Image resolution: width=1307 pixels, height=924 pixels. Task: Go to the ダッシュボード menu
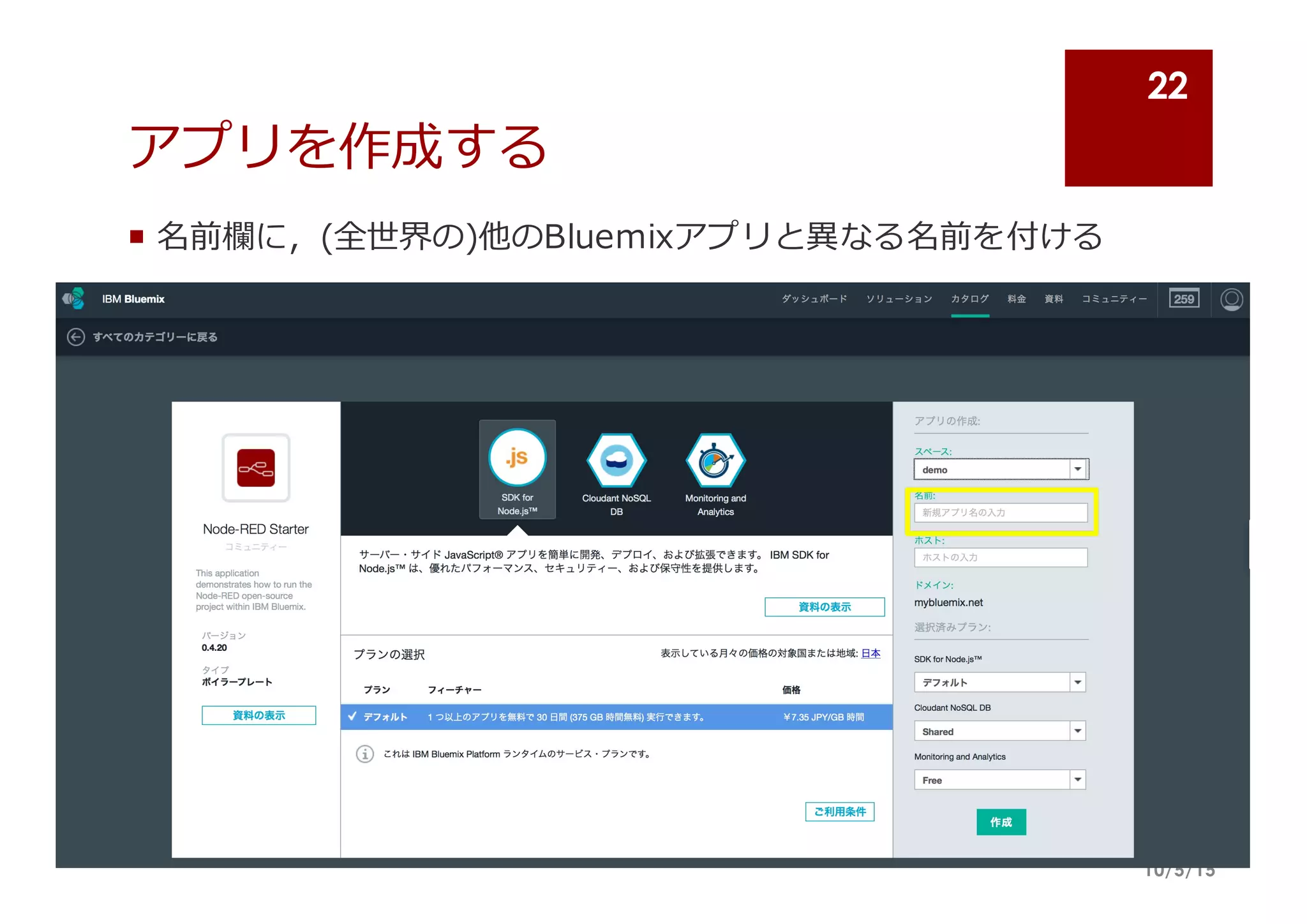coord(815,299)
